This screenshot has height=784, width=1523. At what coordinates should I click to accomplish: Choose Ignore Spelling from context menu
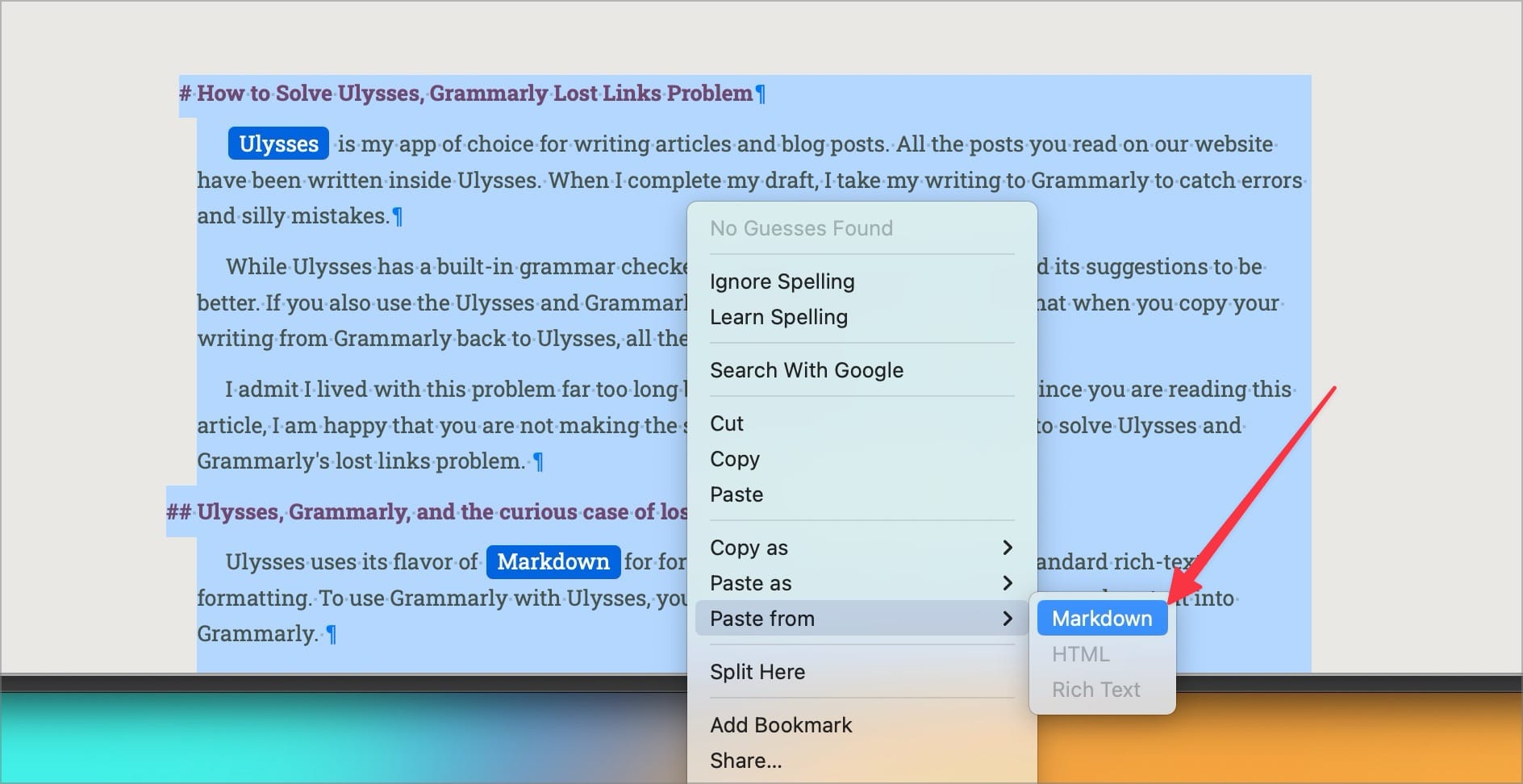[862, 281]
